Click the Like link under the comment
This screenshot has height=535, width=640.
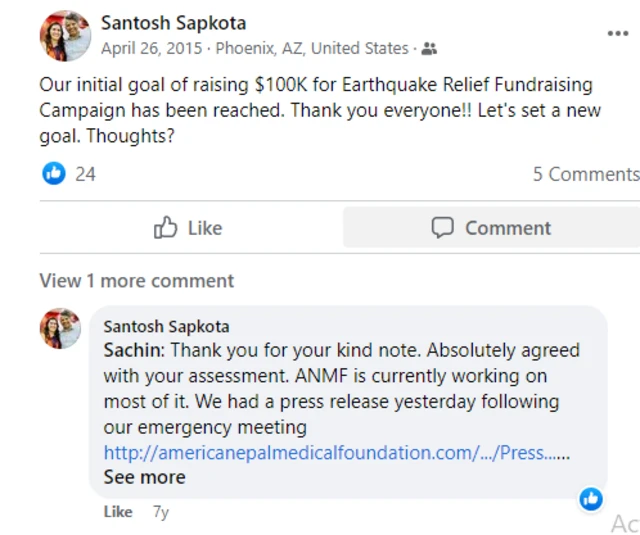118,512
